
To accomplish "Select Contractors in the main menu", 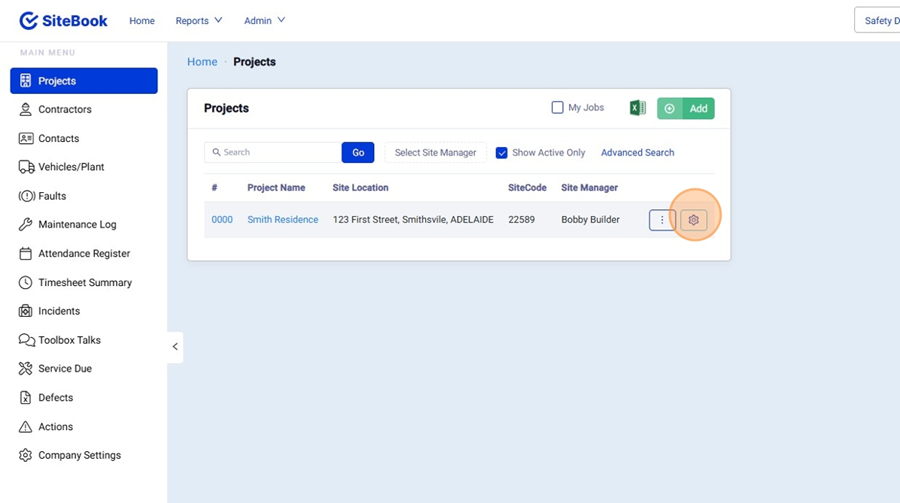I will click(x=65, y=109).
